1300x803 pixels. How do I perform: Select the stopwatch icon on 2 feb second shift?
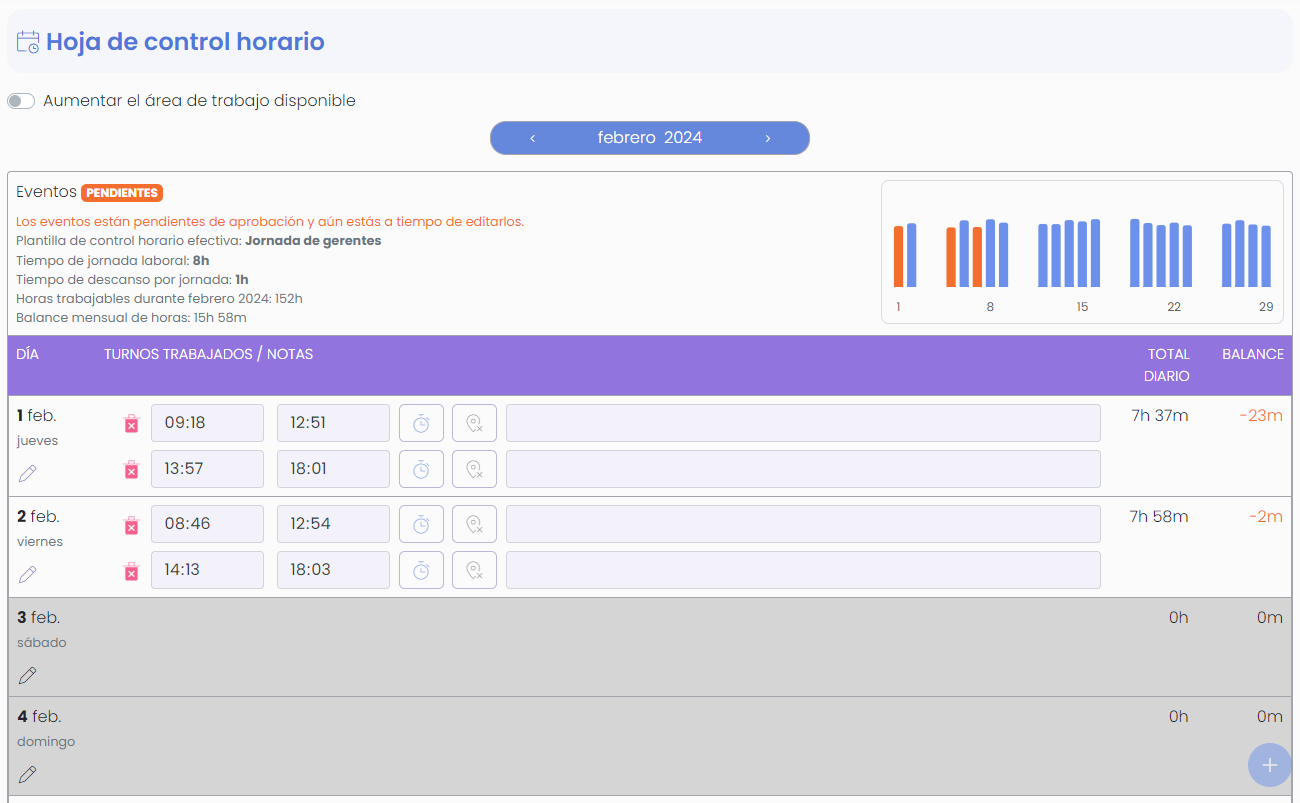pyautogui.click(x=421, y=569)
